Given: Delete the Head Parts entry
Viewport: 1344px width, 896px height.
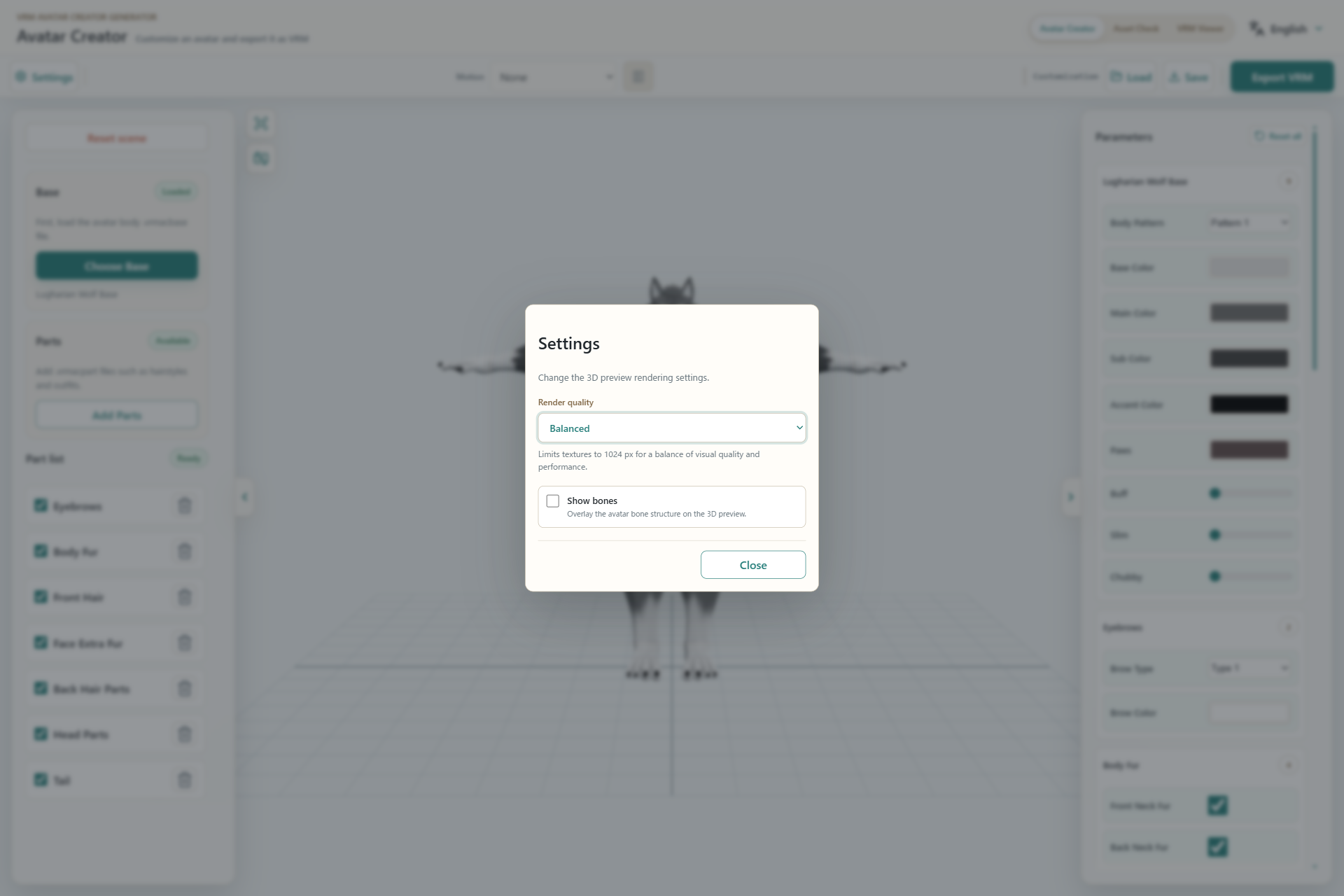Looking at the screenshot, I should click(x=185, y=734).
